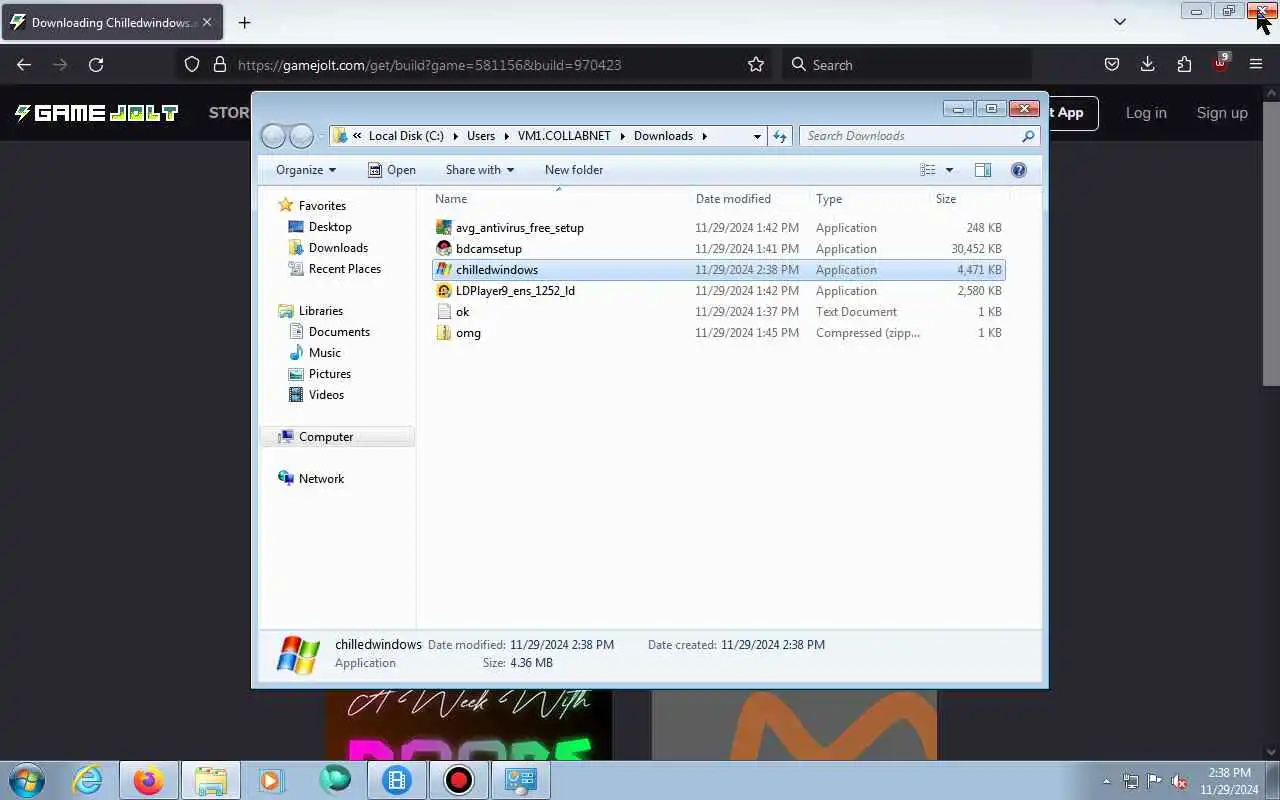Open a new Firefox tab
The height and width of the screenshot is (800, 1280).
click(244, 22)
